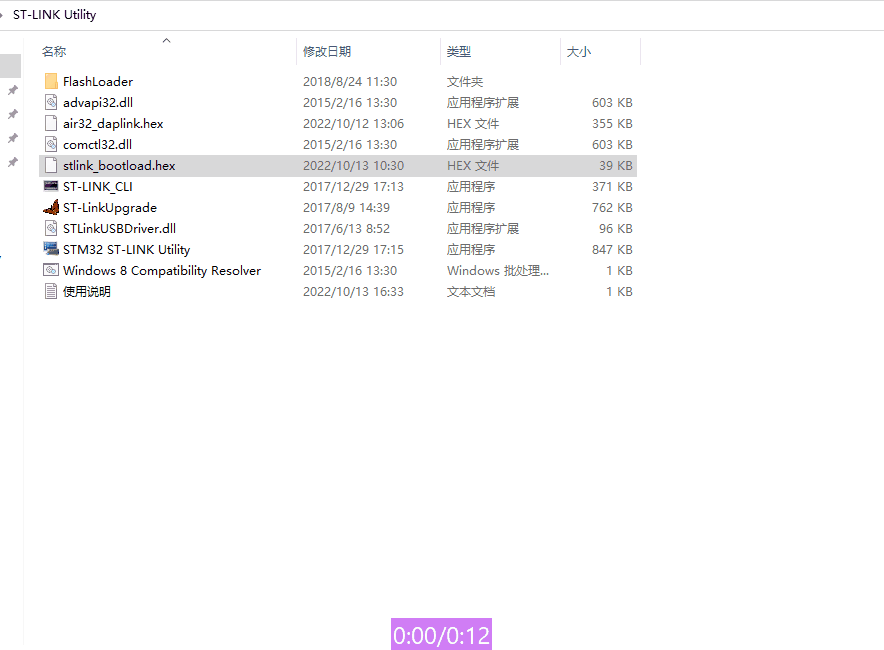
Task: Click the date 2017/6/13 8:52
Action: pyautogui.click(x=346, y=228)
